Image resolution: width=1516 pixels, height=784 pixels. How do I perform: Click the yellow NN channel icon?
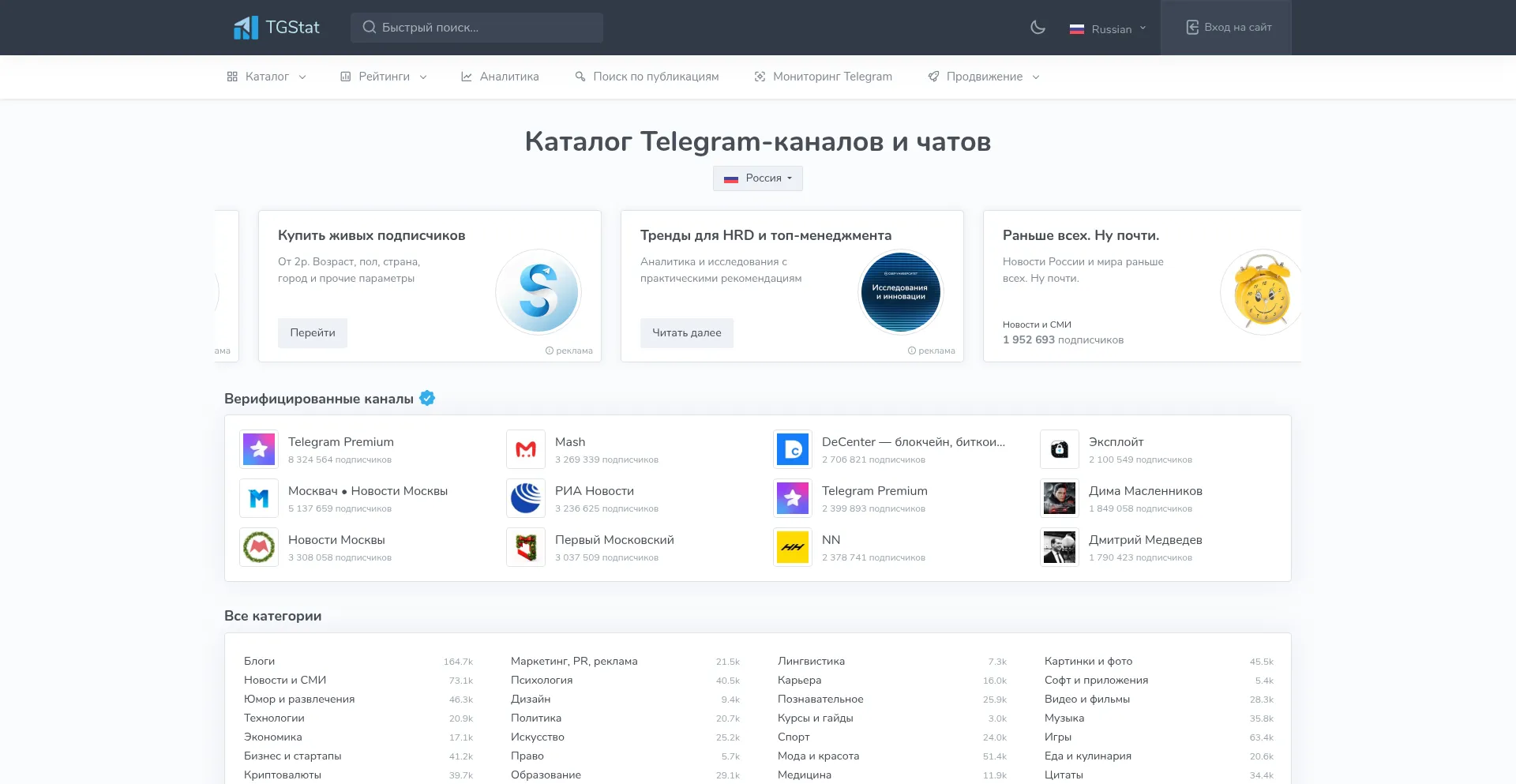(x=793, y=548)
